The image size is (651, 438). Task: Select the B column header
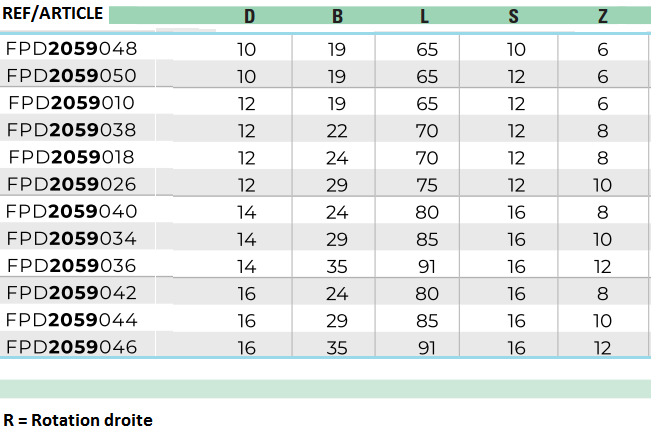tap(337, 16)
